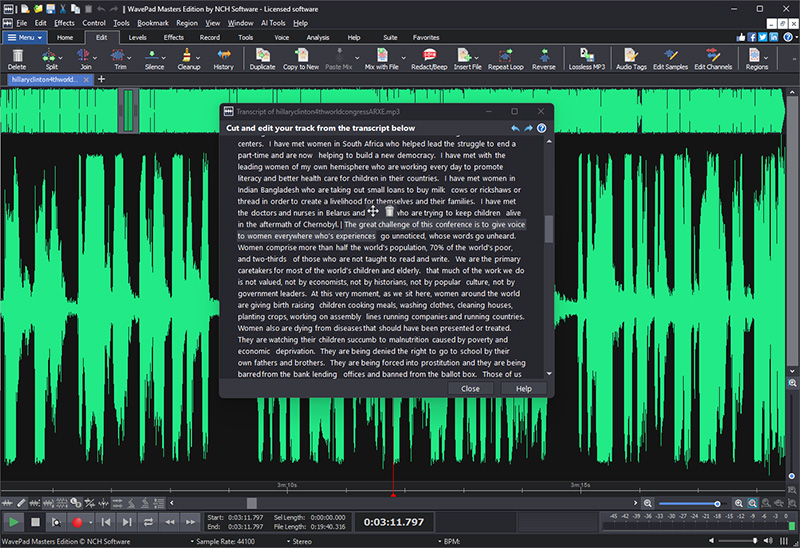This screenshot has height=548, width=800.
Task: Open the History panel icon
Action: click(x=223, y=56)
